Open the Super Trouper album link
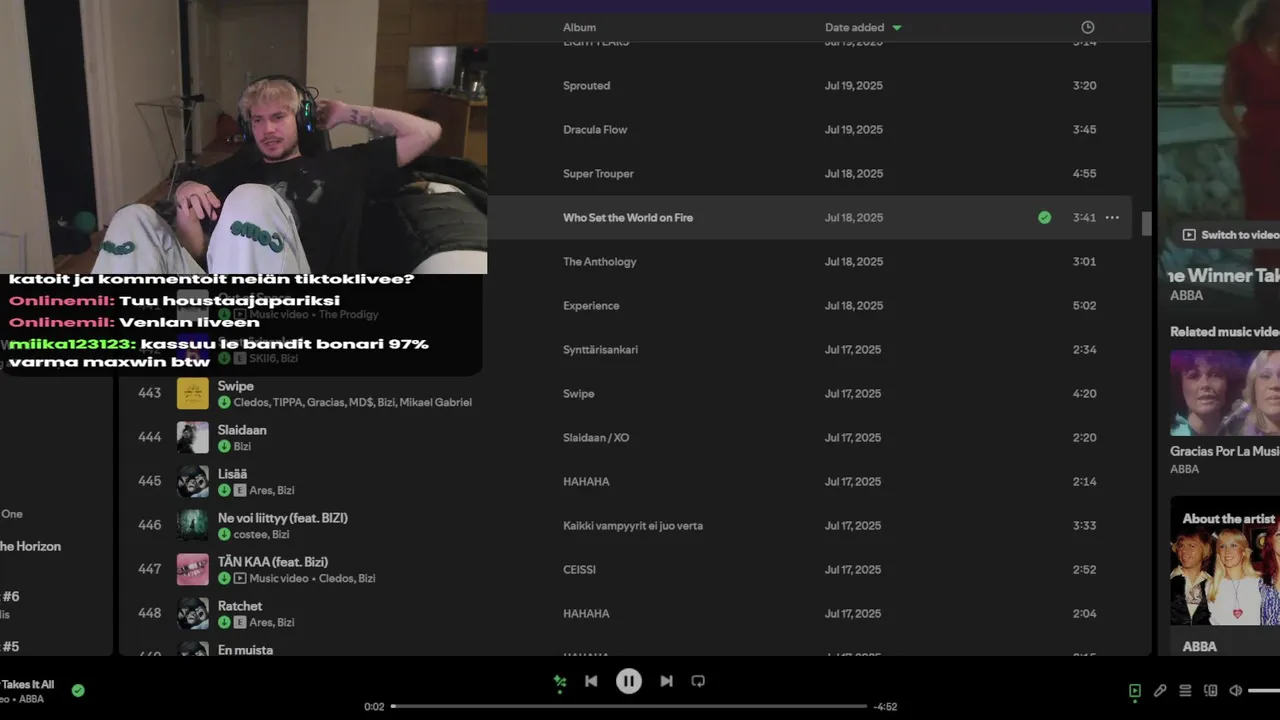 tap(598, 173)
